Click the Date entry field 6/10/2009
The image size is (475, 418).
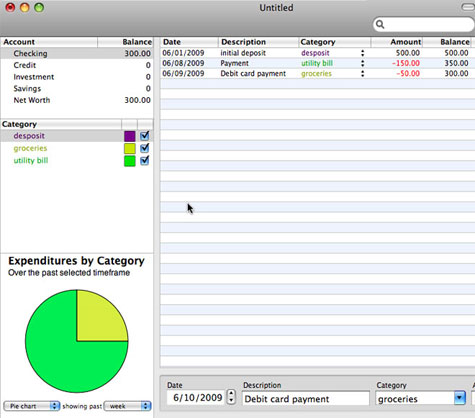196,398
